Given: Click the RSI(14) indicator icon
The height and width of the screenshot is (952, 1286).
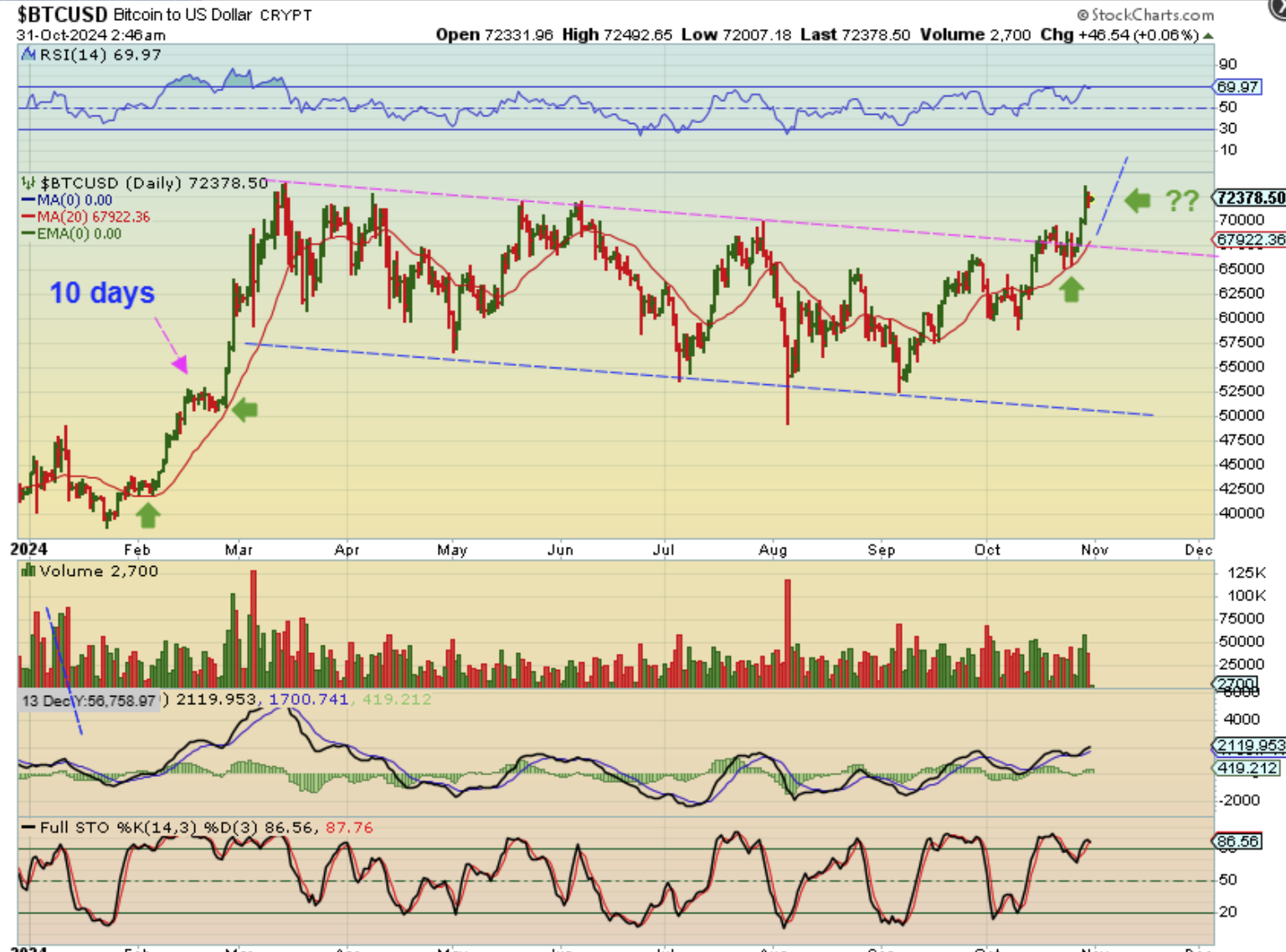Looking at the screenshot, I should pos(28,54).
